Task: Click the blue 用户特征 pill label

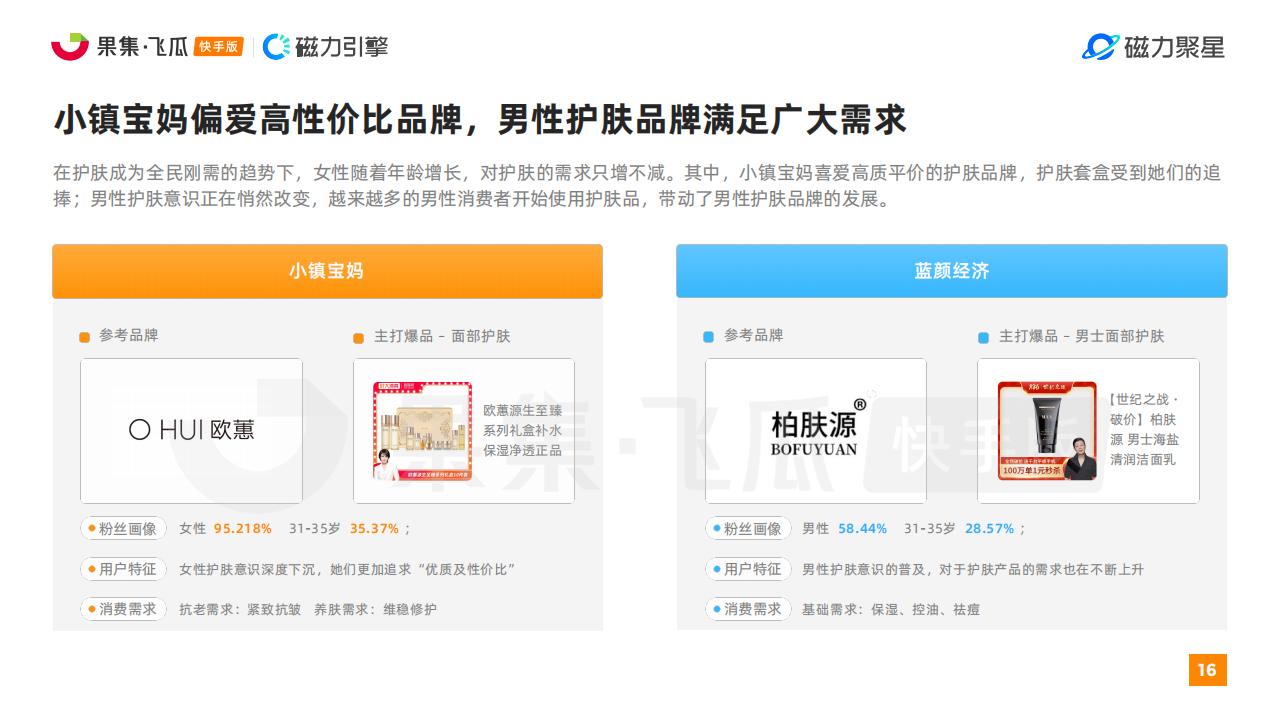Action: tap(748, 569)
